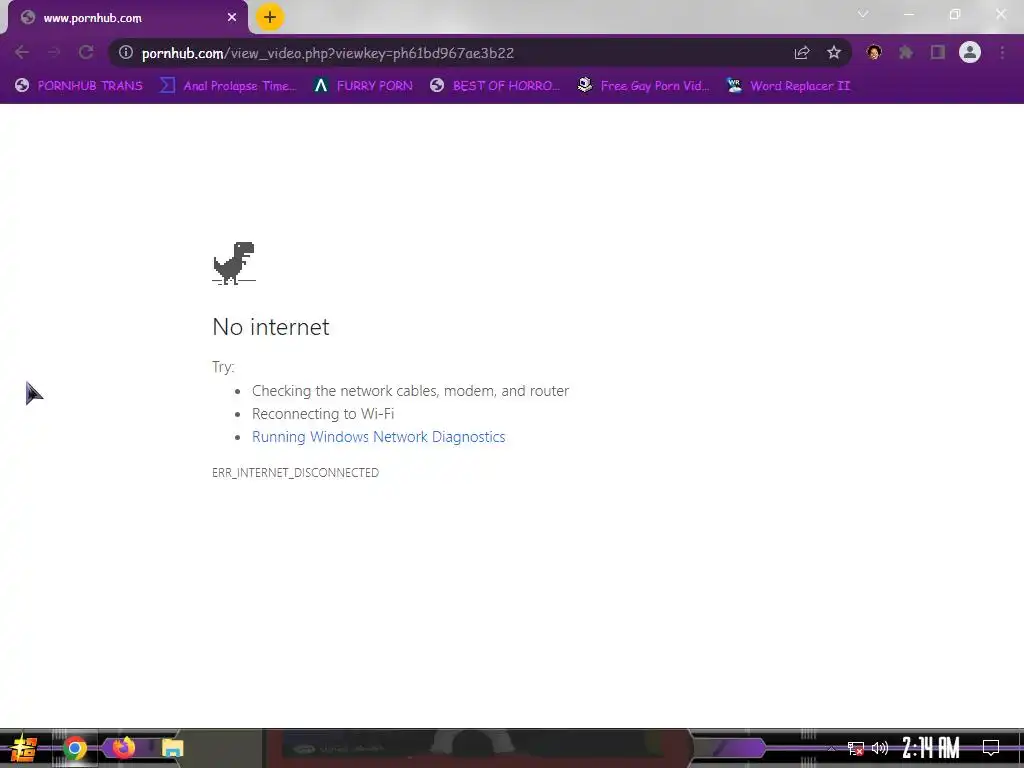1024x768 pixels.
Task: Go back using the browser back arrow
Action: [x=22, y=52]
